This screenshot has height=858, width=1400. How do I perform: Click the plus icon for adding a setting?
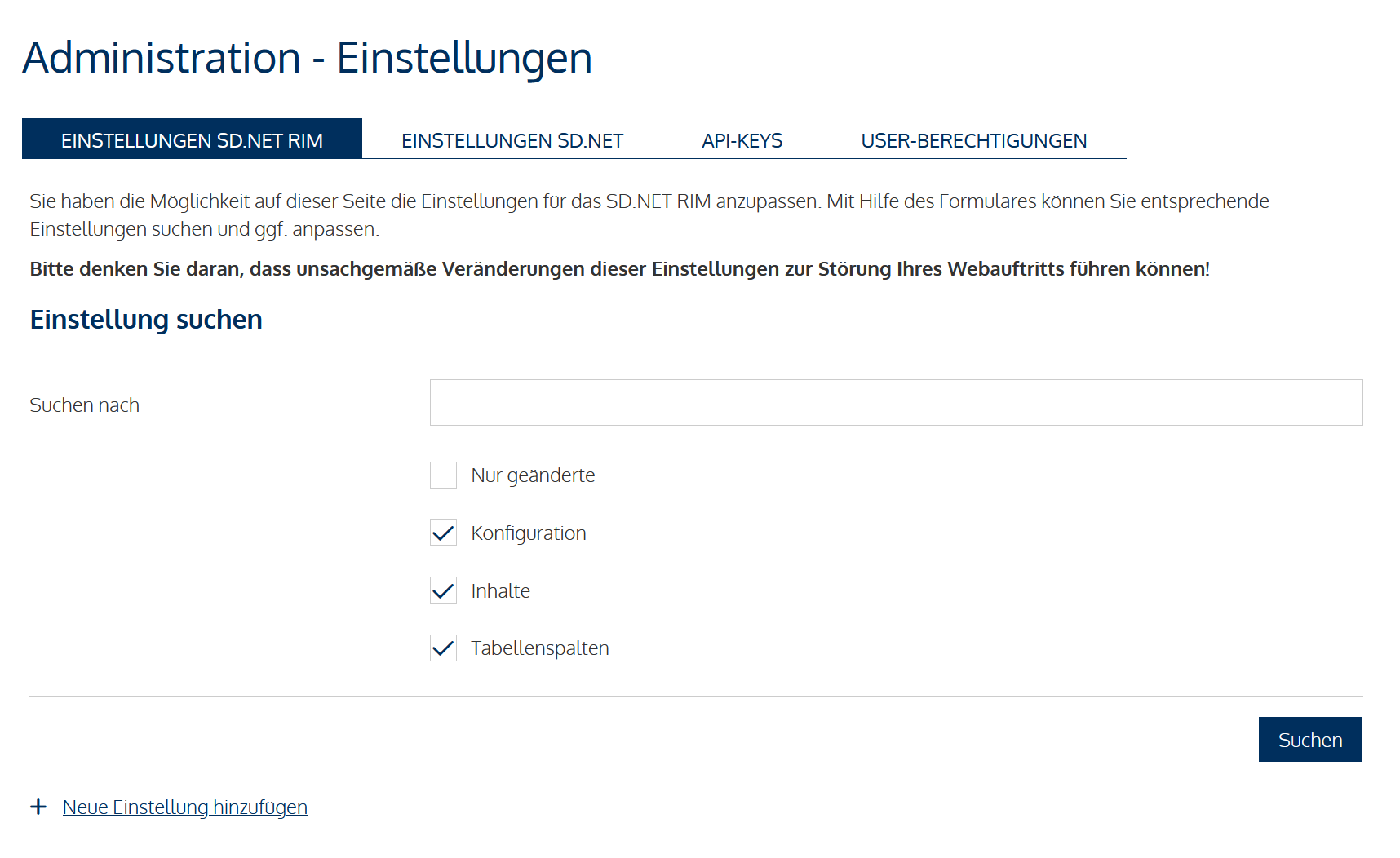[x=38, y=807]
